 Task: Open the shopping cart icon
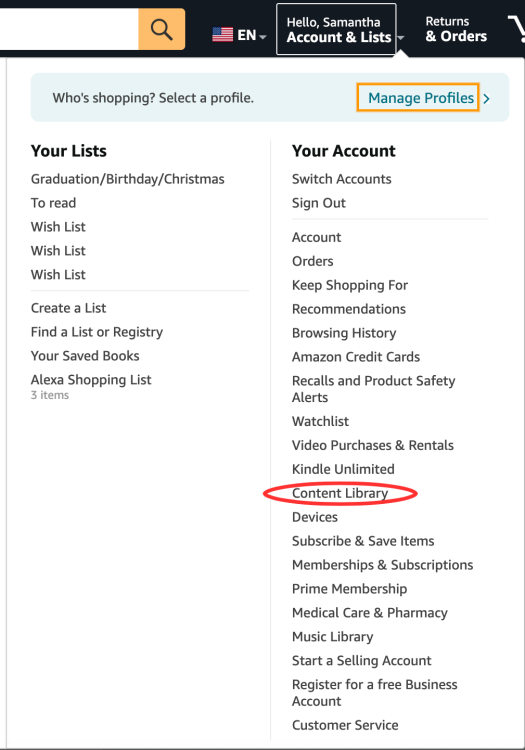click(x=516, y=28)
